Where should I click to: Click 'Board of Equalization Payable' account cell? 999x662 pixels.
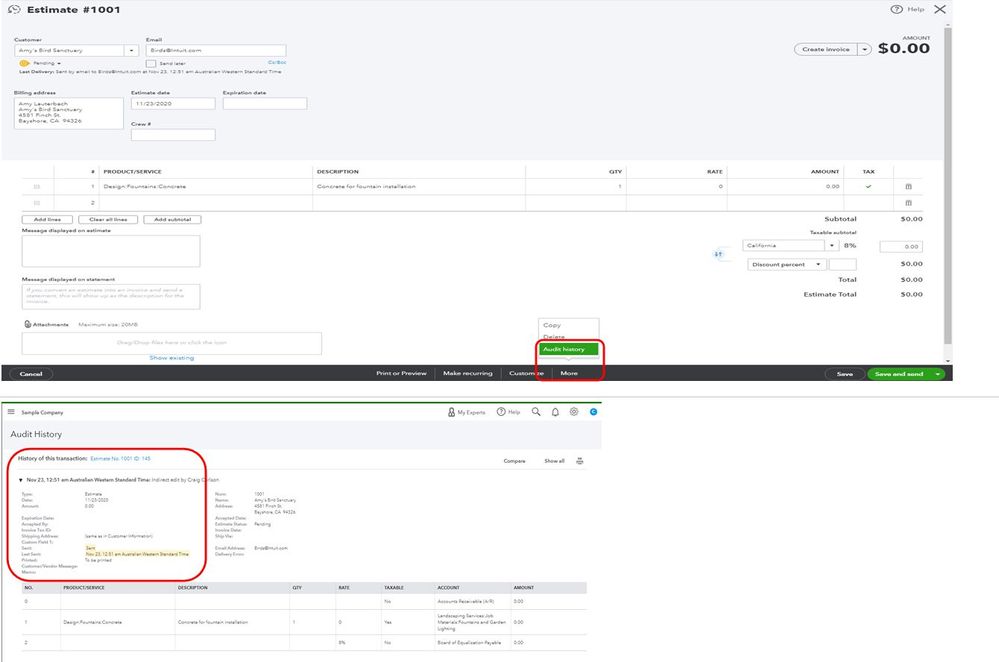[470, 642]
